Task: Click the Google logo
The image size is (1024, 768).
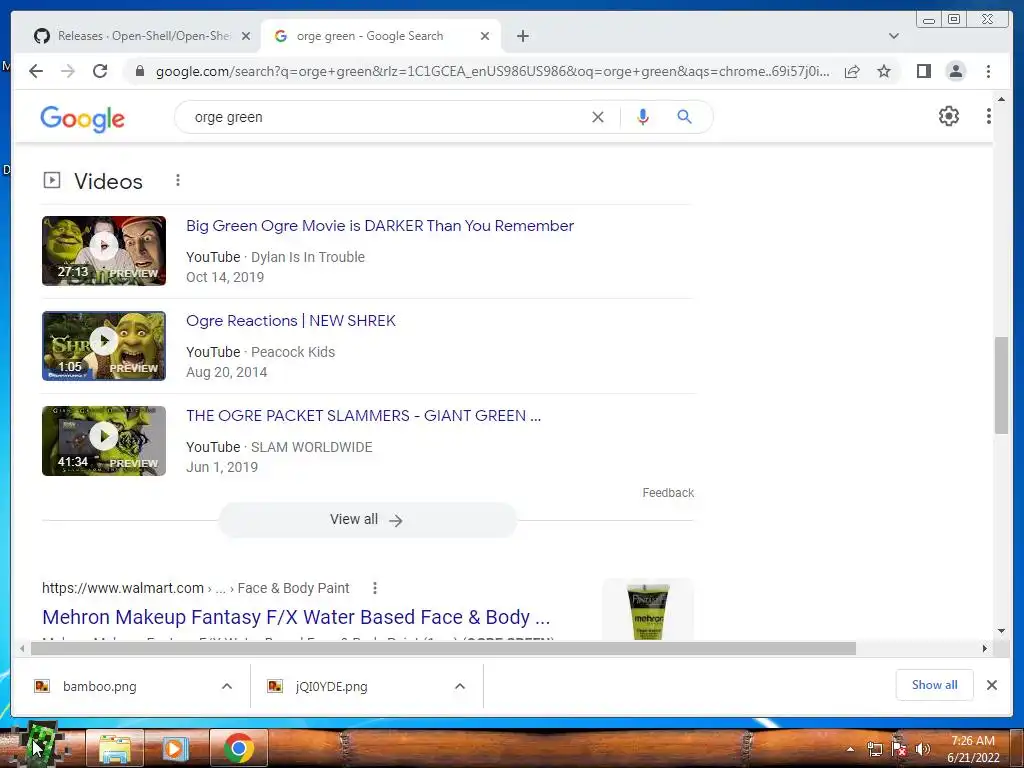Action: click(82, 118)
